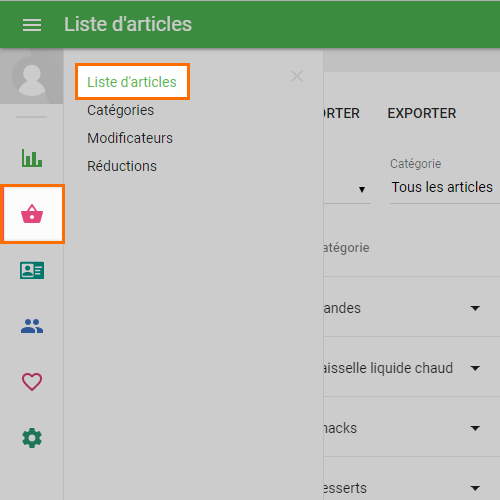Open the small arrow dropdown left of Catégorie
Screen dimensions: 500x500
pyautogui.click(x=362, y=189)
